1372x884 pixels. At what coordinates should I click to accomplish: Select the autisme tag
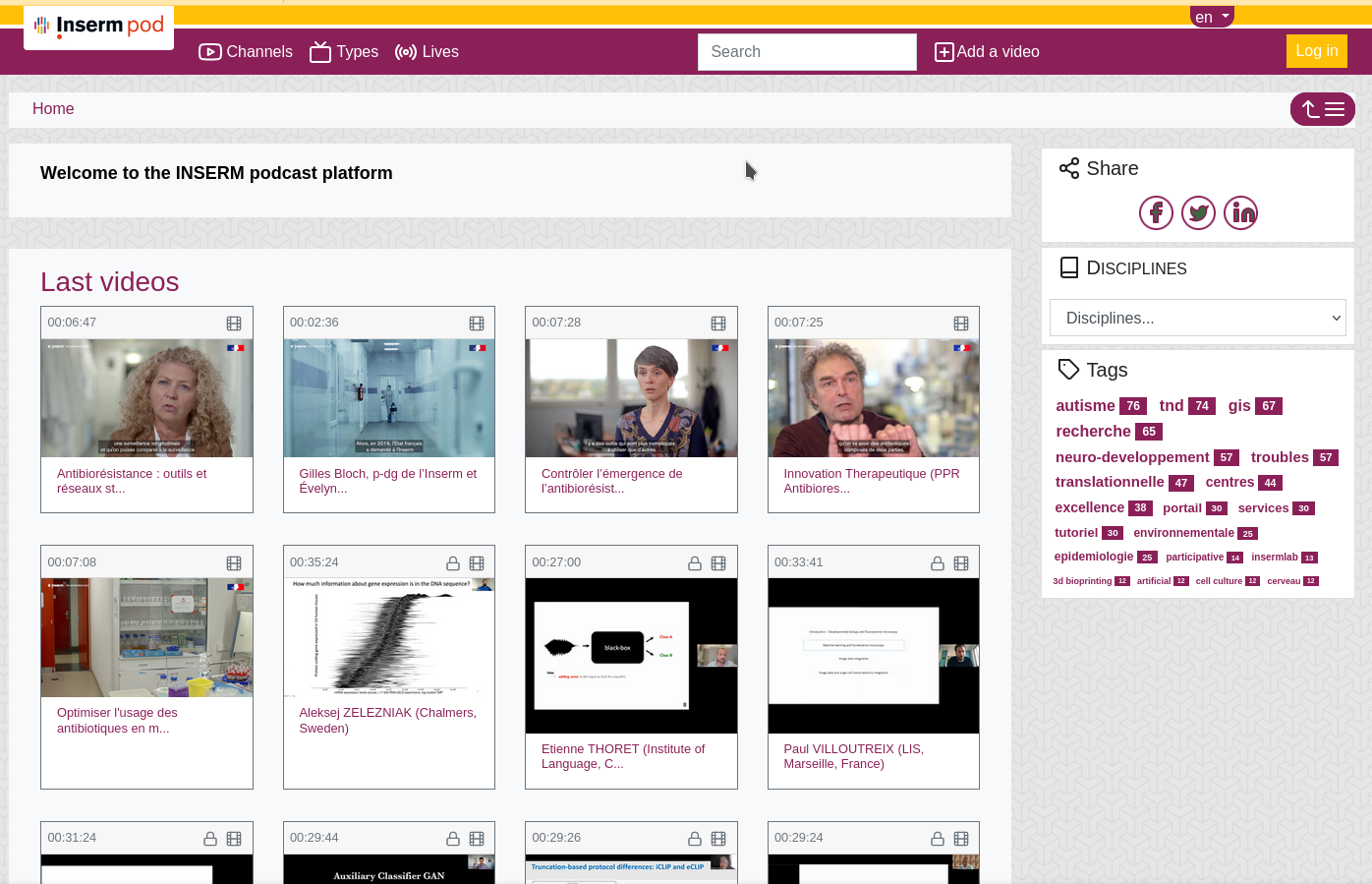[1085, 405]
